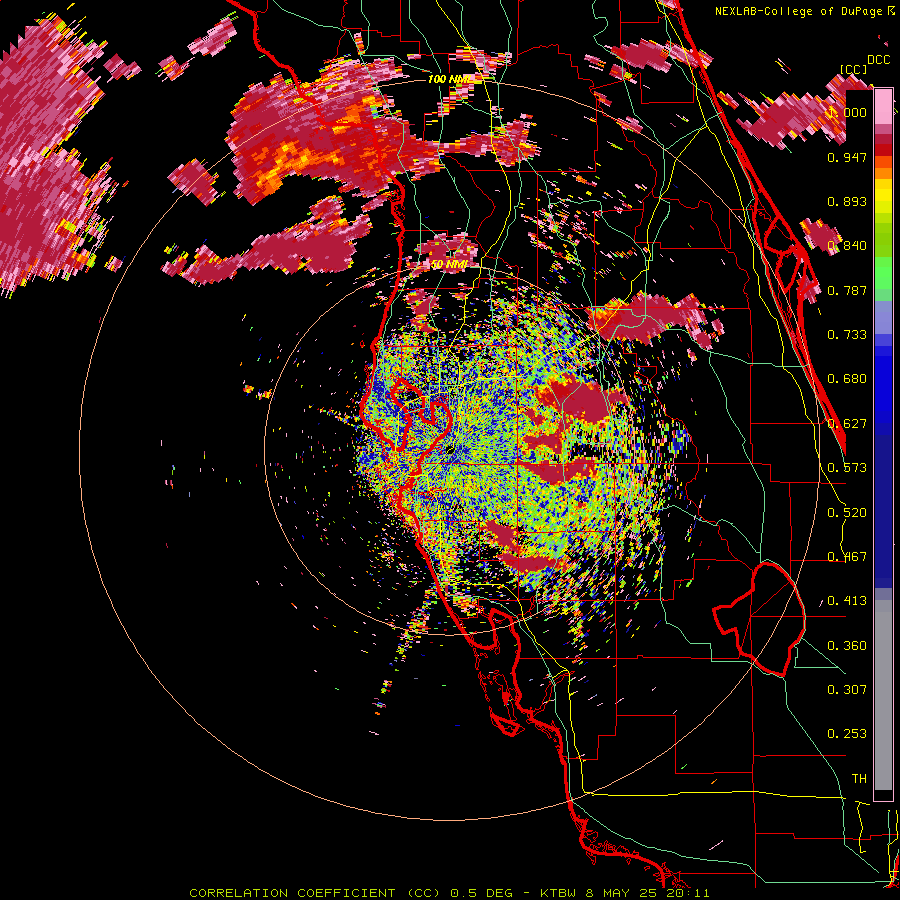Viewport: 900px width, 900px height.
Task: Click the 0.520 scale value
Action: pyautogui.click(x=847, y=513)
